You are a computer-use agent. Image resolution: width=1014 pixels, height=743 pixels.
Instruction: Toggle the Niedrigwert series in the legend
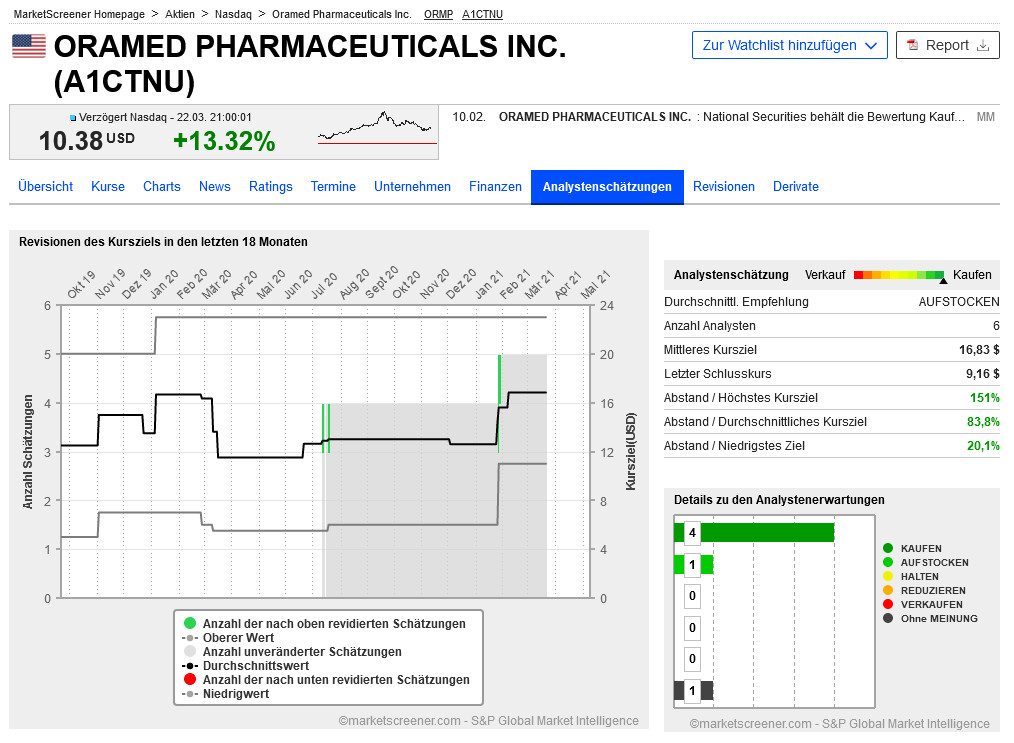tap(189, 693)
